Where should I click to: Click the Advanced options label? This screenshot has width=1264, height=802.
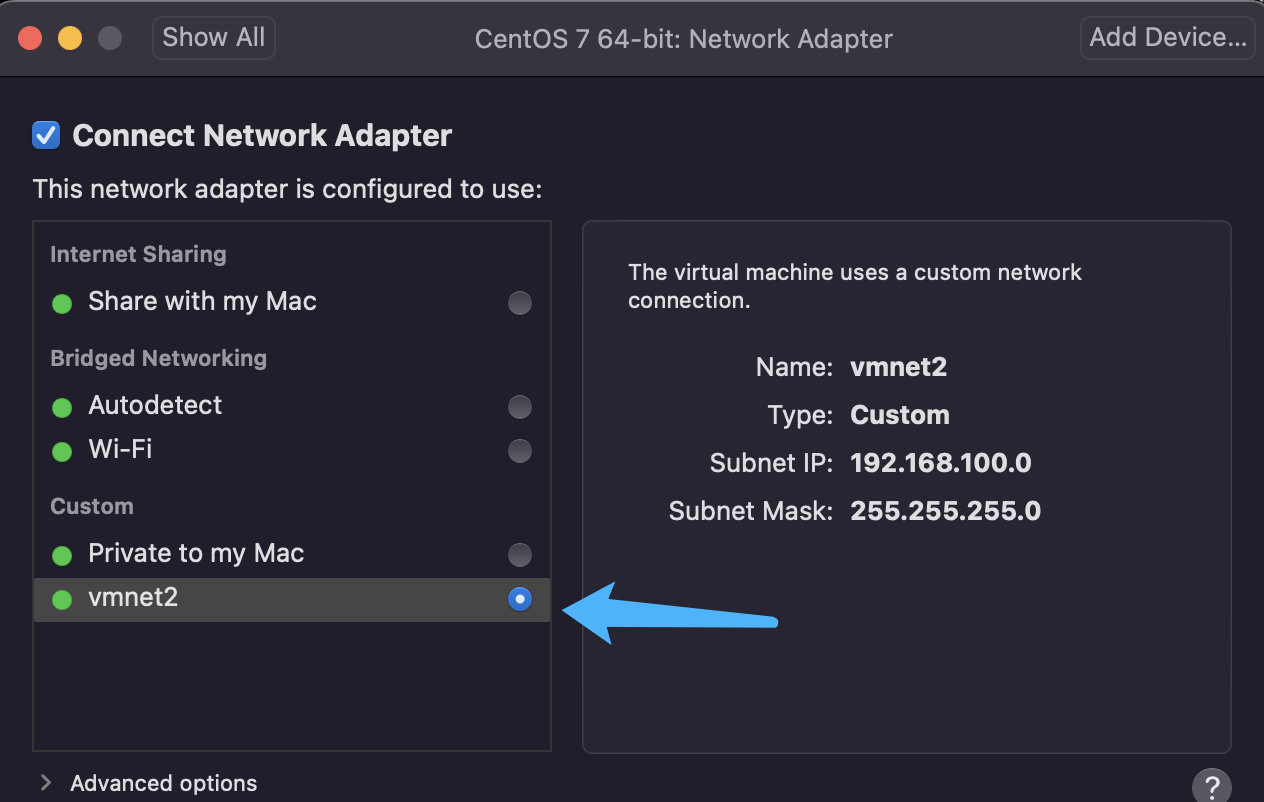tap(164, 783)
